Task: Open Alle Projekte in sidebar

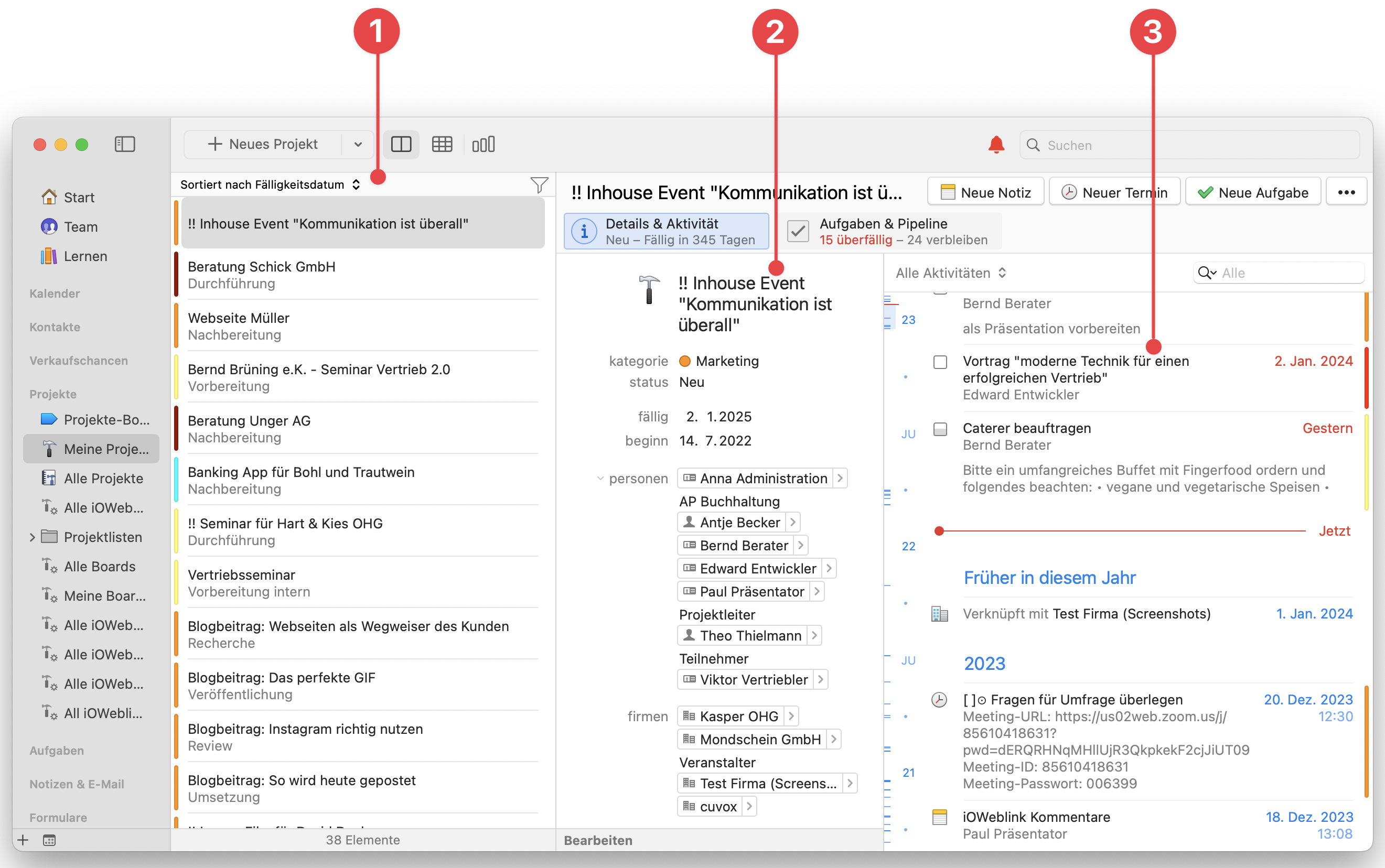Action: tap(92, 478)
